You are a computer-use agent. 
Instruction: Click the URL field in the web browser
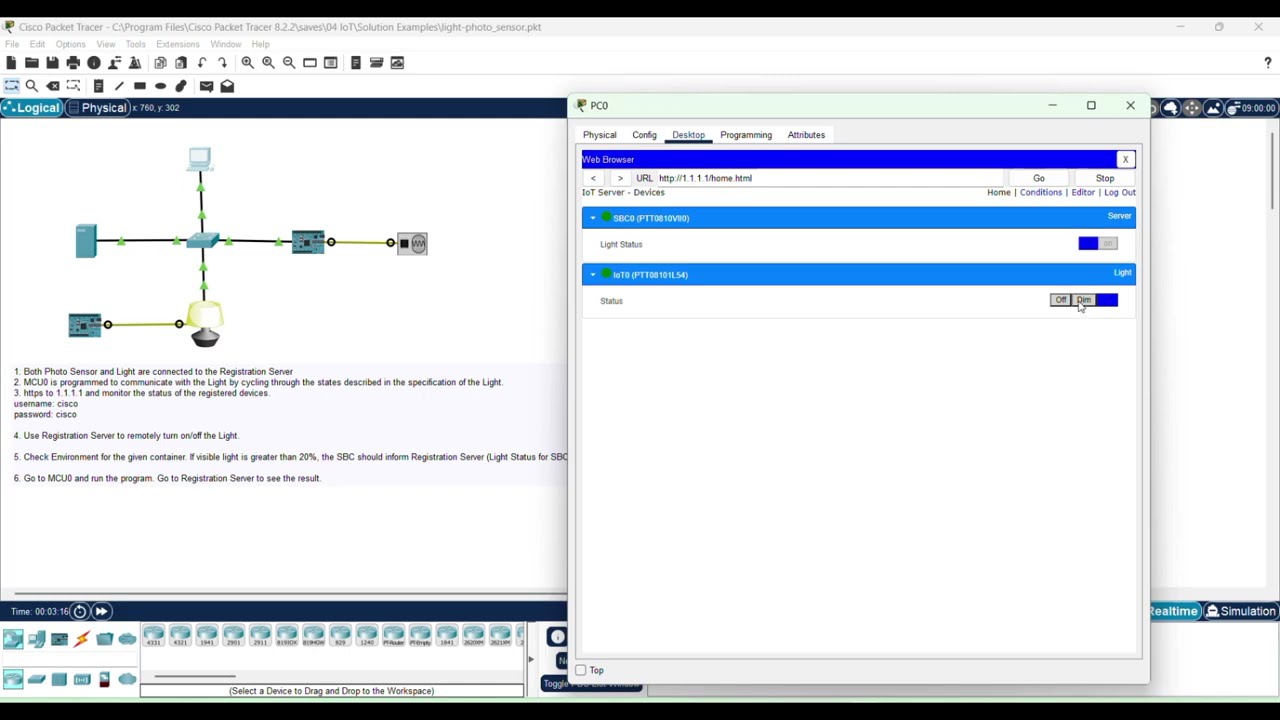pyautogui.click(x=830, y=178)
